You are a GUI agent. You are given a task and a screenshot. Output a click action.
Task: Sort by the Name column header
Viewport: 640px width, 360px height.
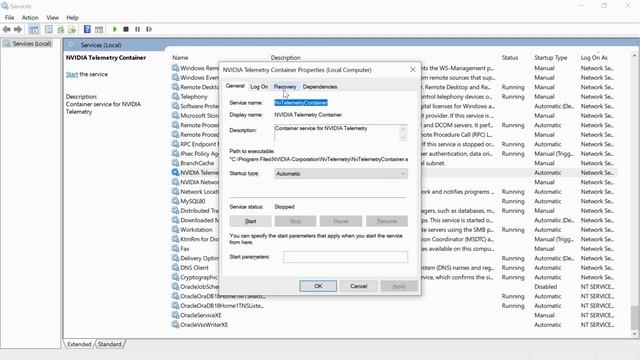coord(180,58)
